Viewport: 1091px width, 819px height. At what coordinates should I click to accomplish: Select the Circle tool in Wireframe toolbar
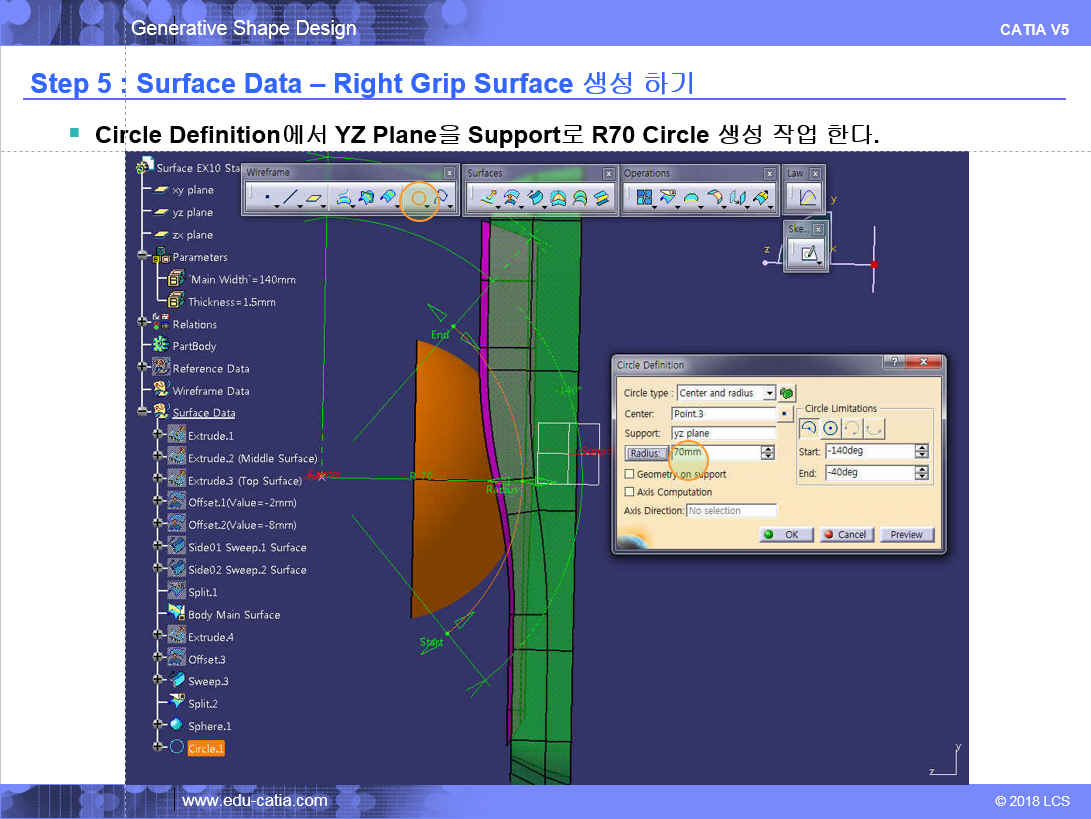(419, 198)
